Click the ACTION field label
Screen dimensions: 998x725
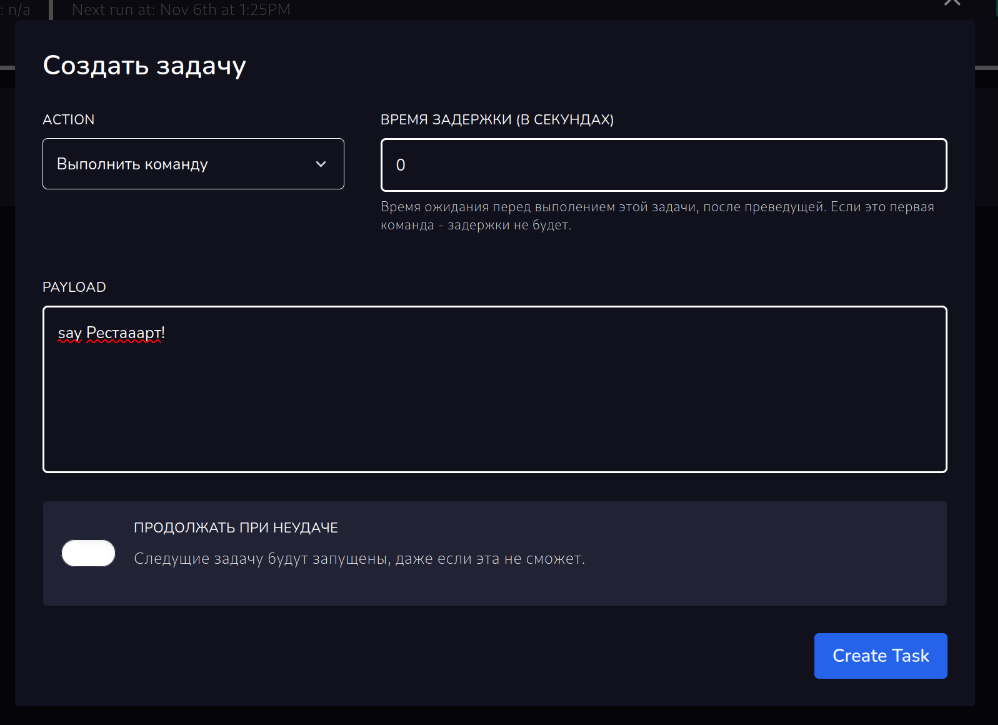pos(69,119)
